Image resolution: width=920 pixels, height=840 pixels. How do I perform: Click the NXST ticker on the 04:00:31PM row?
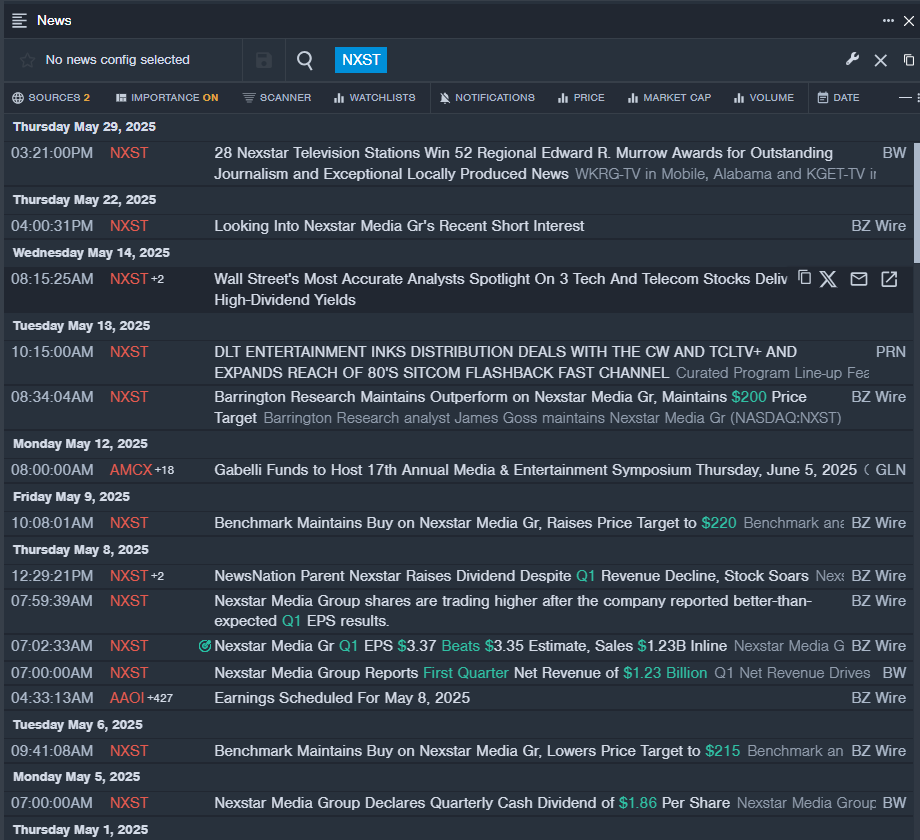(129, 226)
